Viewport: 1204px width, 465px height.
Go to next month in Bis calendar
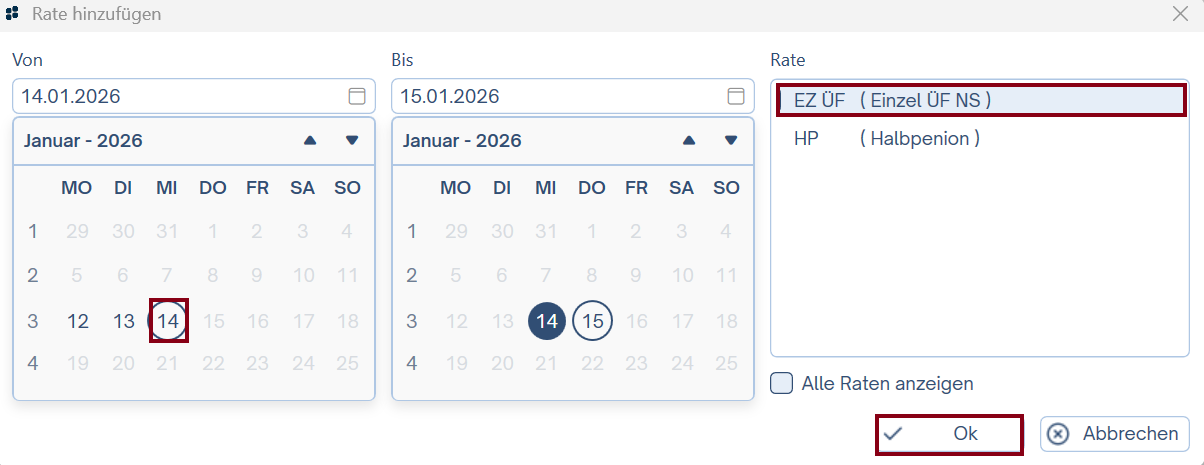coord(731,141)
